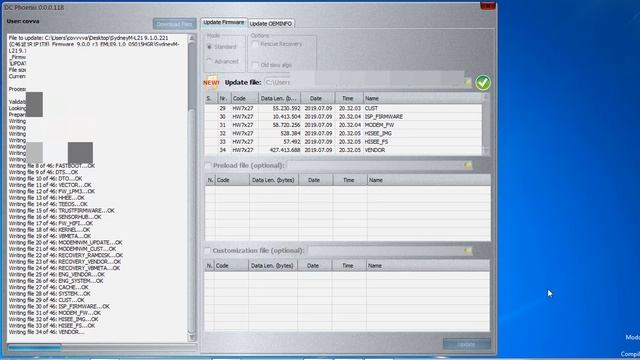Select the HISEE_FS row in firmware table

pyautogui.click(x=343, y=142)
